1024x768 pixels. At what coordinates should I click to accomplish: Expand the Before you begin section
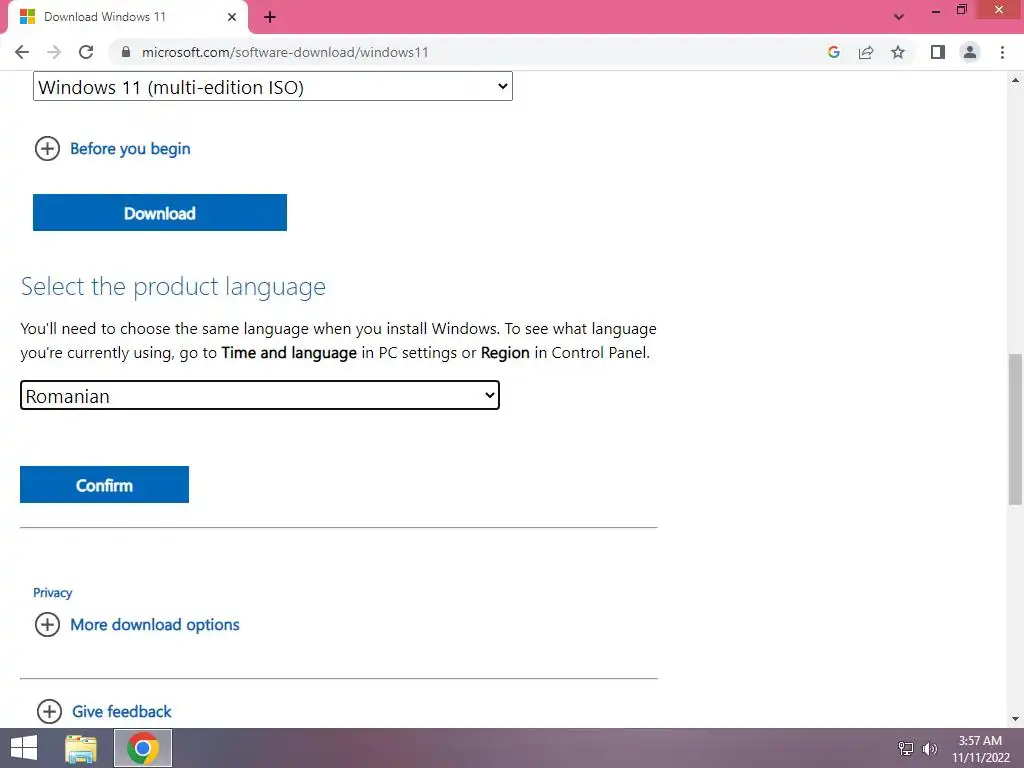(47, 149)
